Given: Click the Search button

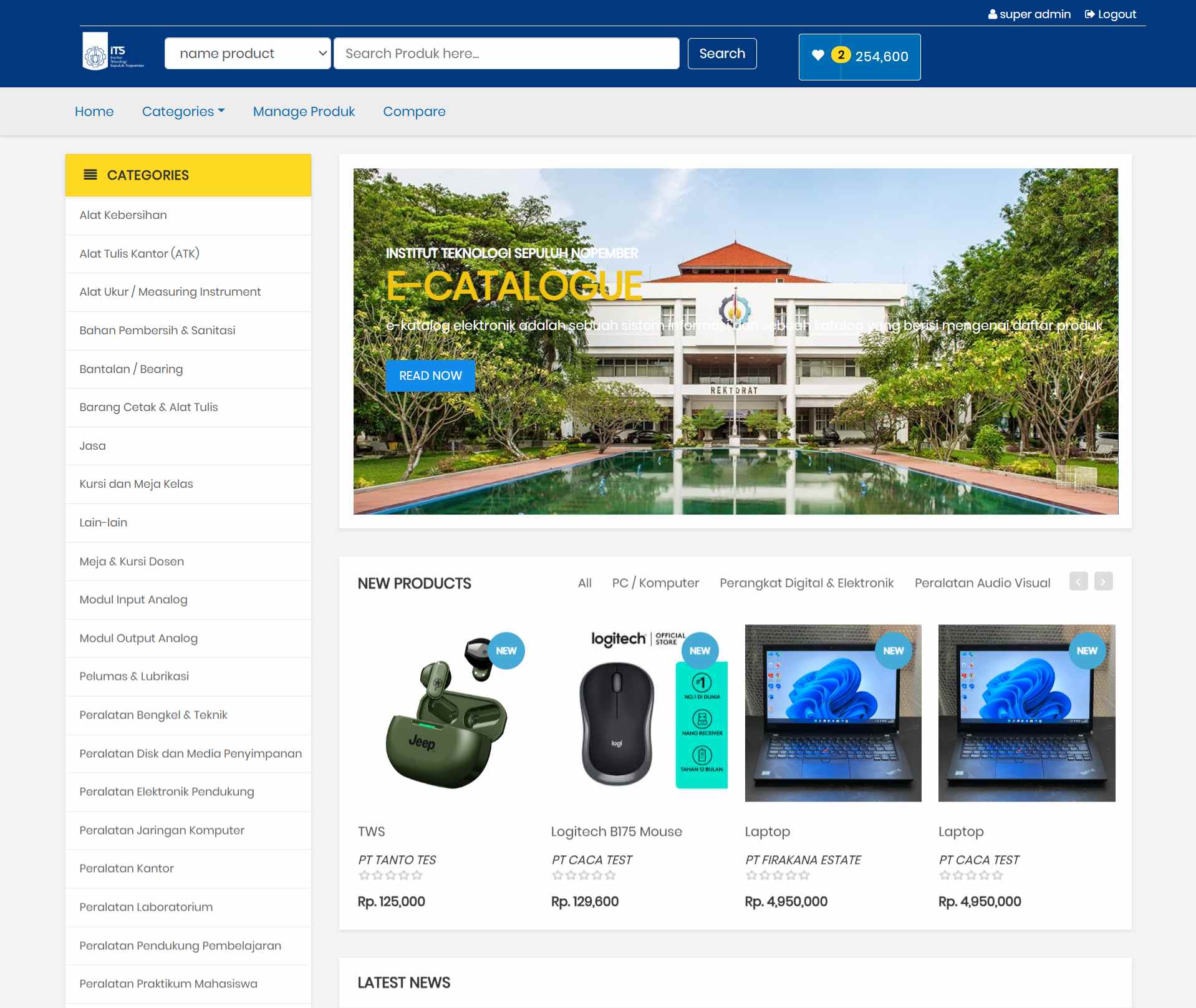Looking at the screenshot, I should [x=722, y=54].
